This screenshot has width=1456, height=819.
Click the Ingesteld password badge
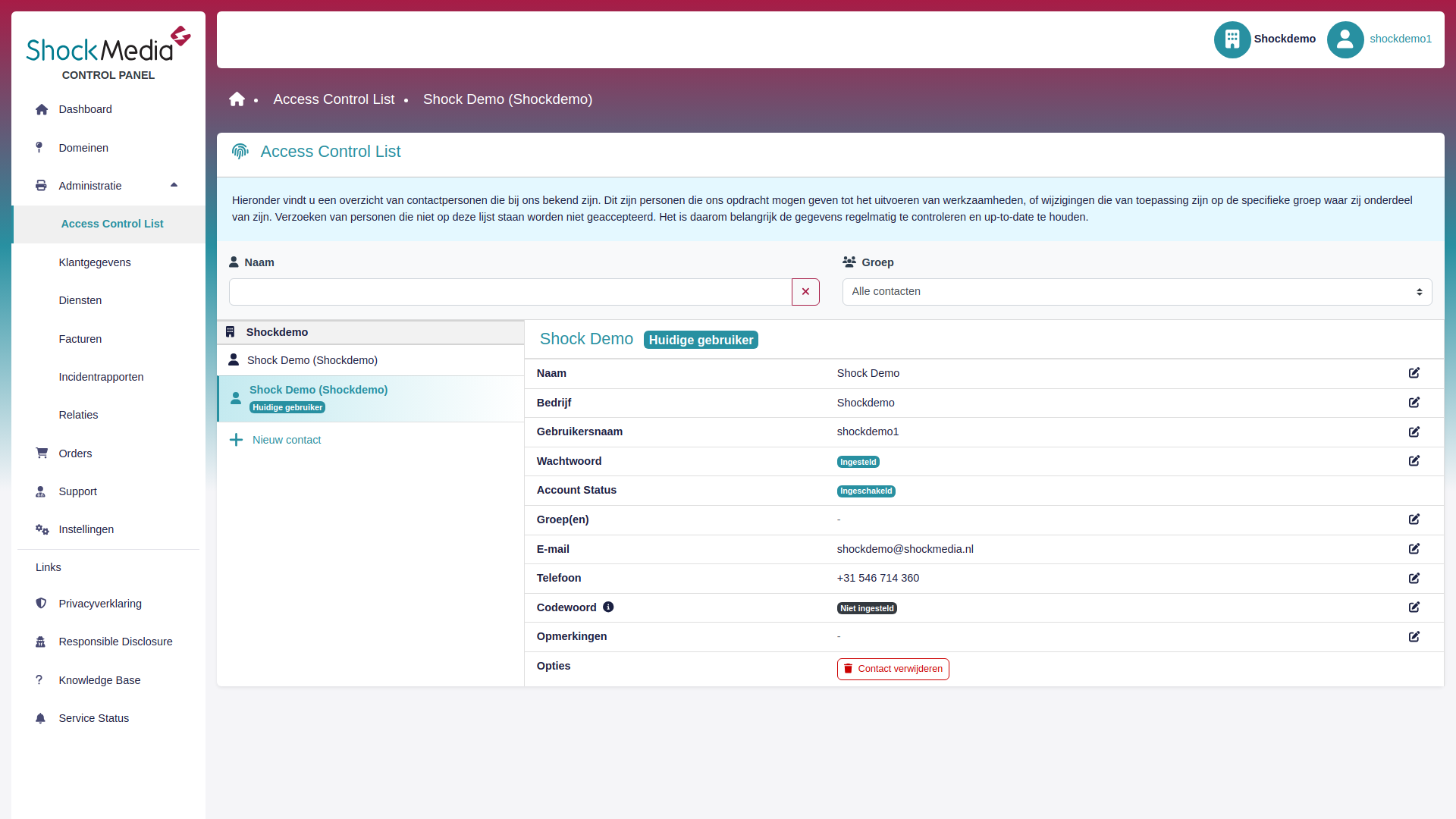(x=858, y=462)
